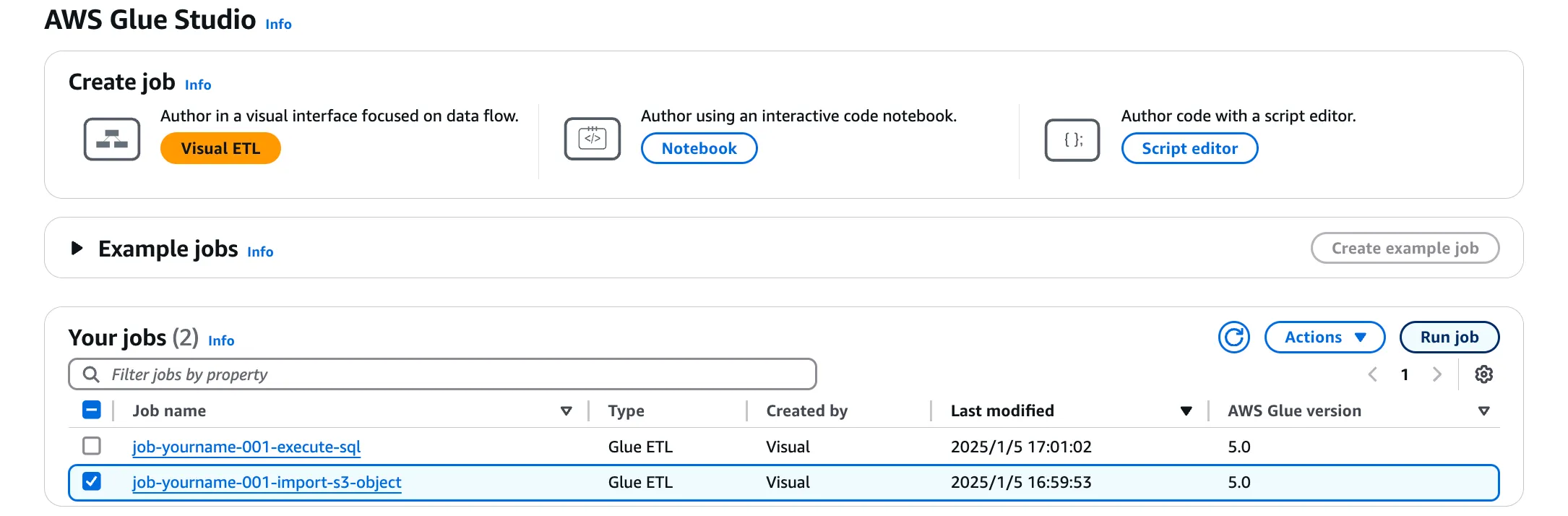
Task: Open the Actions dropdown menu
Action: tap(1324, 337)
